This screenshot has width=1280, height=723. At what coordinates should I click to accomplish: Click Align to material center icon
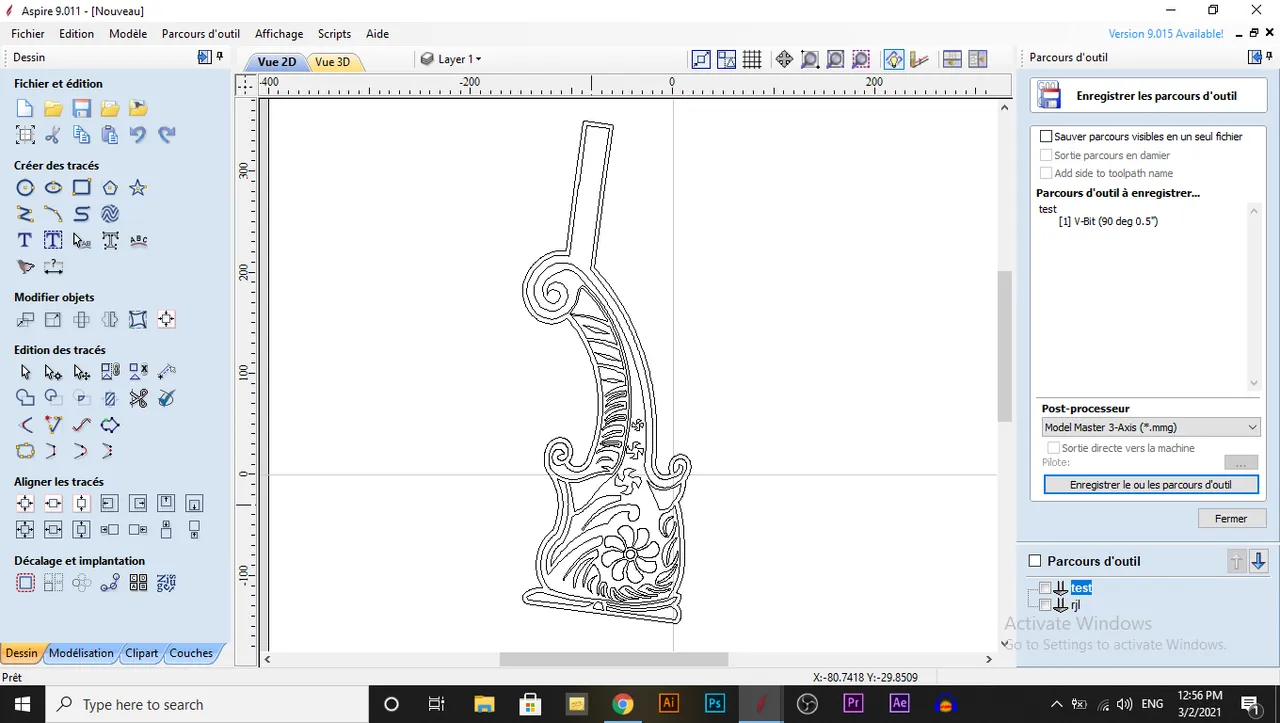(x=25, y=503)
